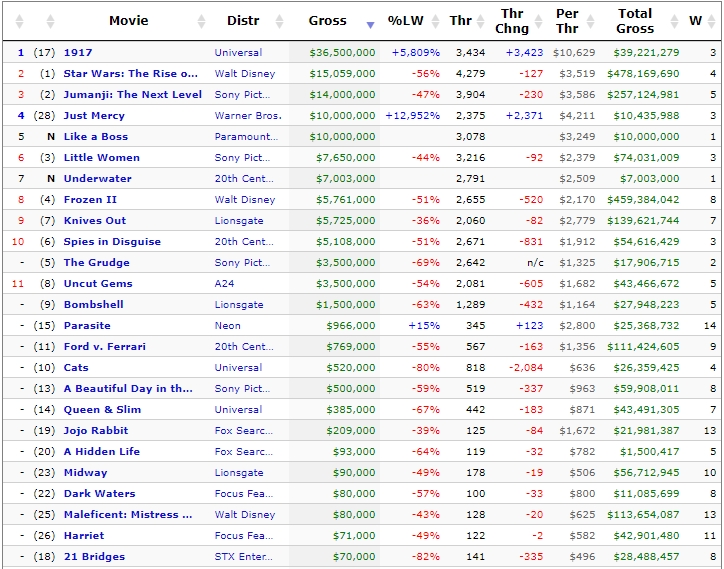Viewport: 724px width, 569px height.
Task: Sort by the Thr Chng column sort arrows
Action: click(538, 21)
